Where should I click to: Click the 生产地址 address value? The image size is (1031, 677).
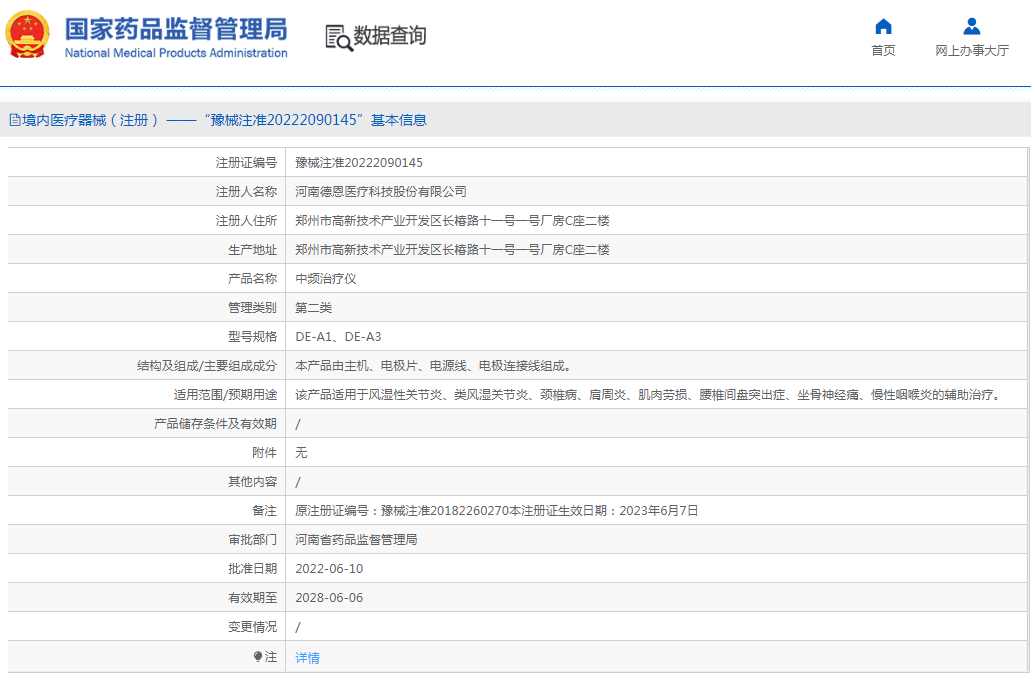[452, 250]
